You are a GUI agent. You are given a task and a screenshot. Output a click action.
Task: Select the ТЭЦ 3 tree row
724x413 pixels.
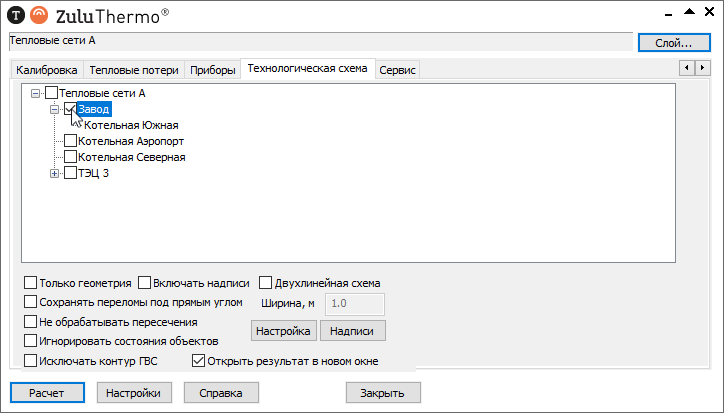[94, 173]
